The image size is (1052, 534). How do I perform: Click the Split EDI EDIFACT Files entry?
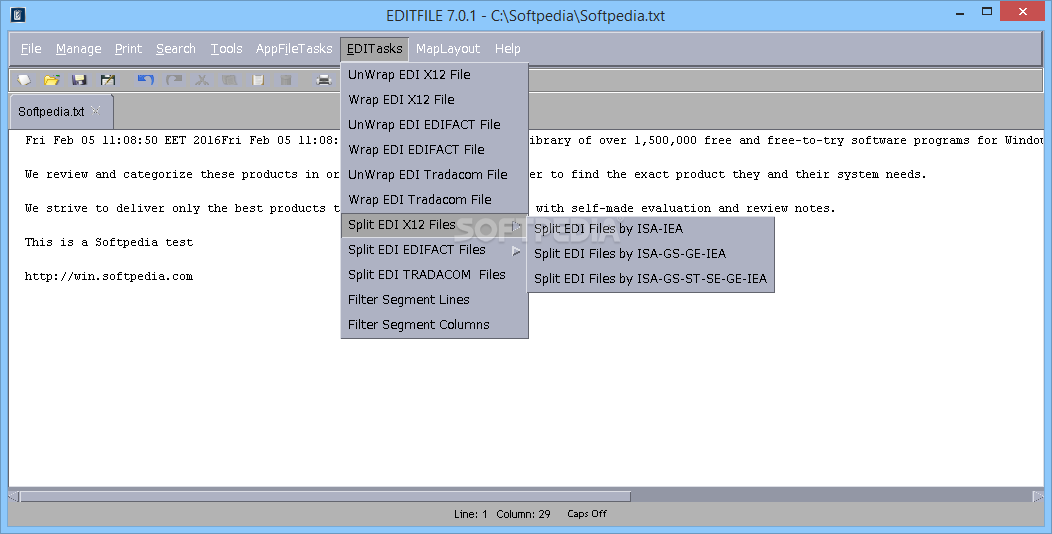pyautogui.click(x=435, y=250)
